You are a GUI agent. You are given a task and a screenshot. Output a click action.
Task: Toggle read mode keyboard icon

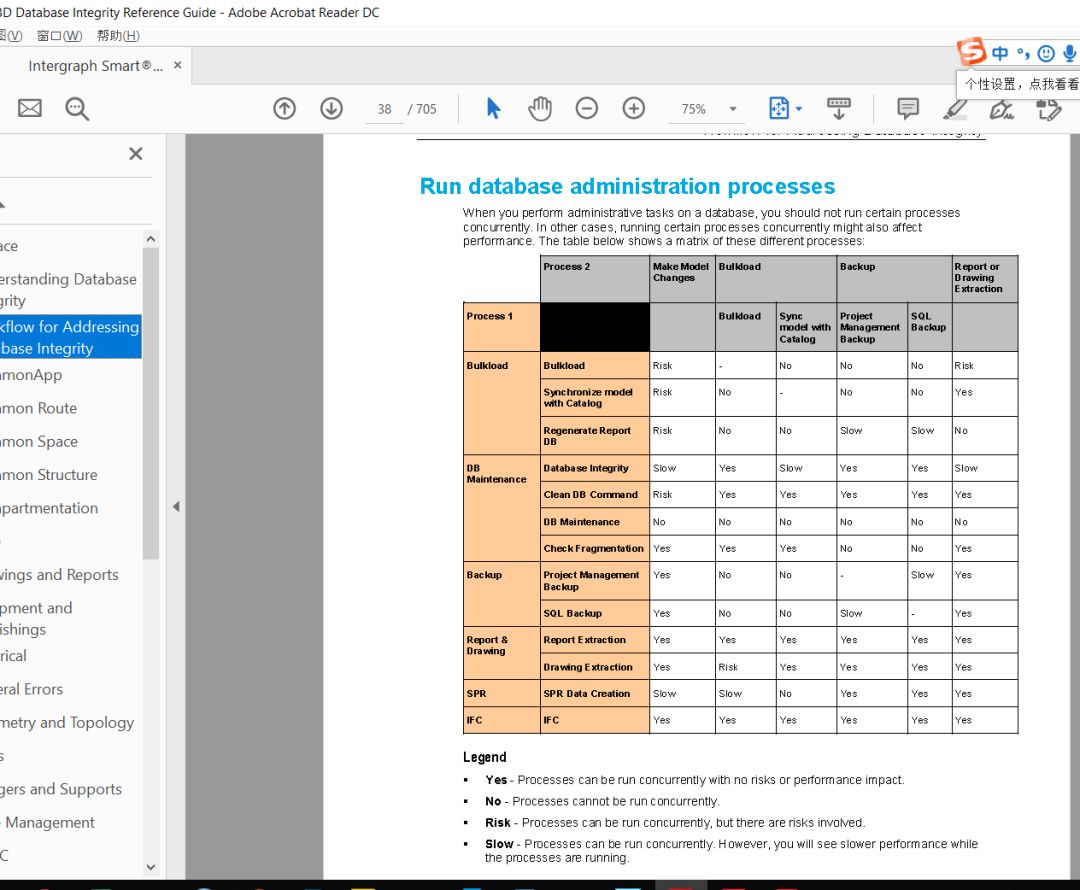(838, 108)
